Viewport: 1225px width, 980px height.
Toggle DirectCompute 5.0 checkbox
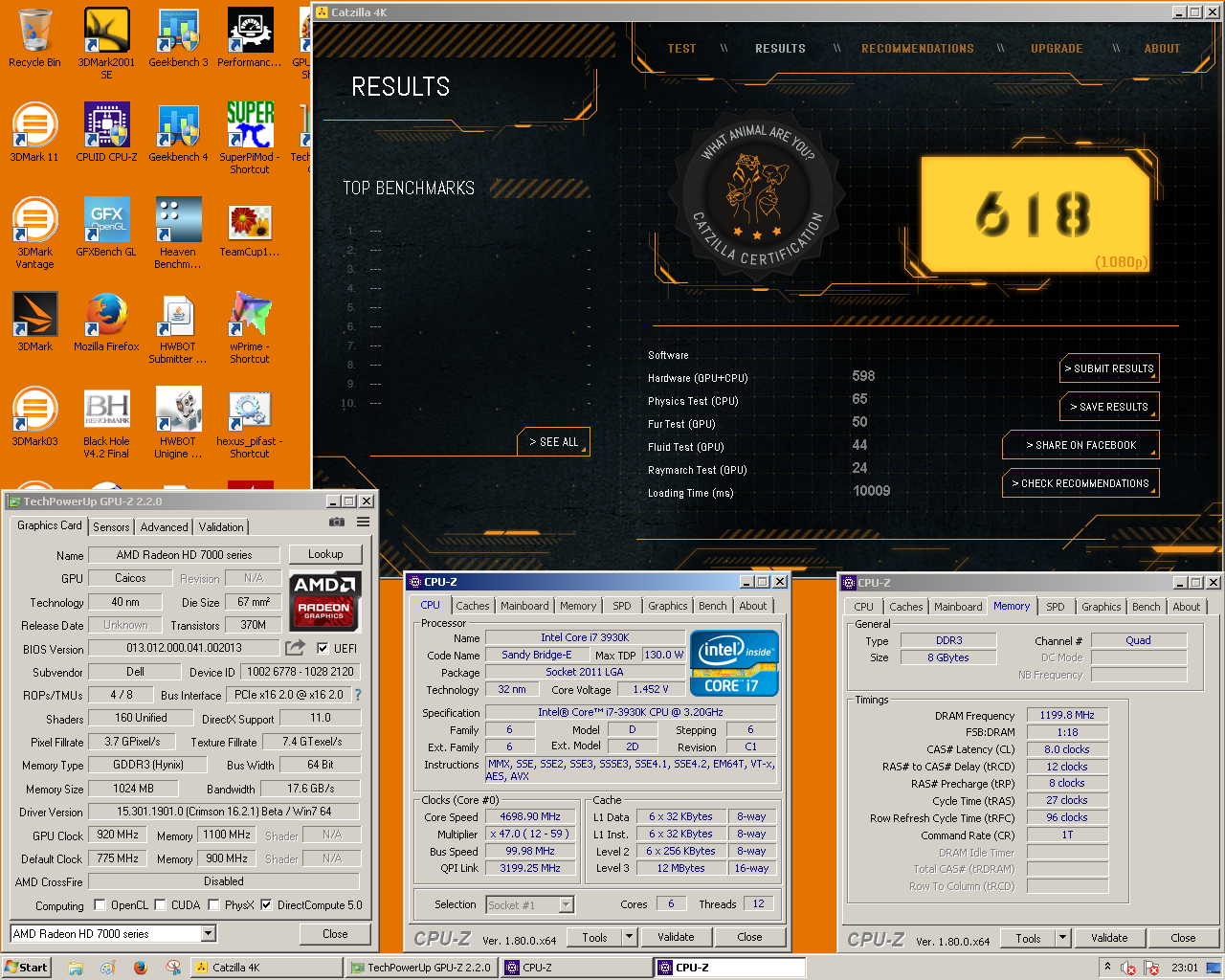[x=266, y=904]
